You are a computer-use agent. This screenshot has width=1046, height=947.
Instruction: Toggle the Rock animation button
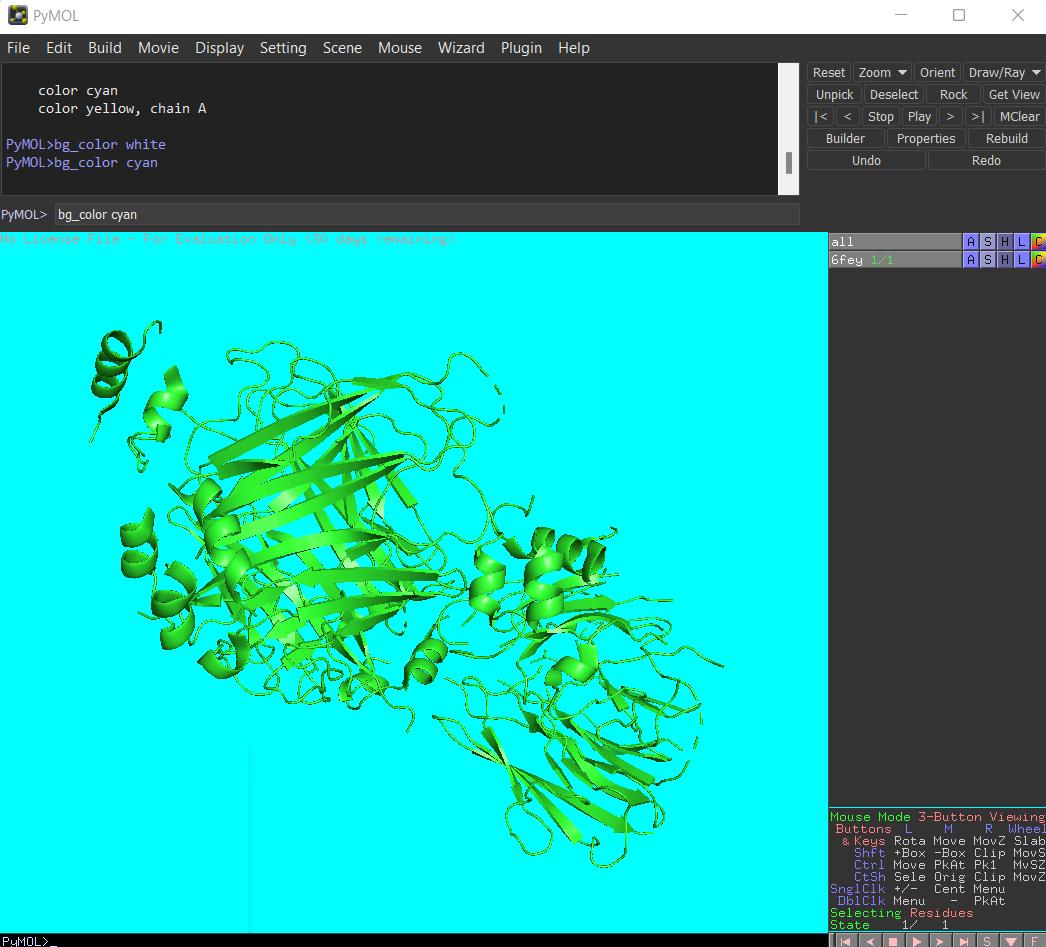tap(953, 94)
